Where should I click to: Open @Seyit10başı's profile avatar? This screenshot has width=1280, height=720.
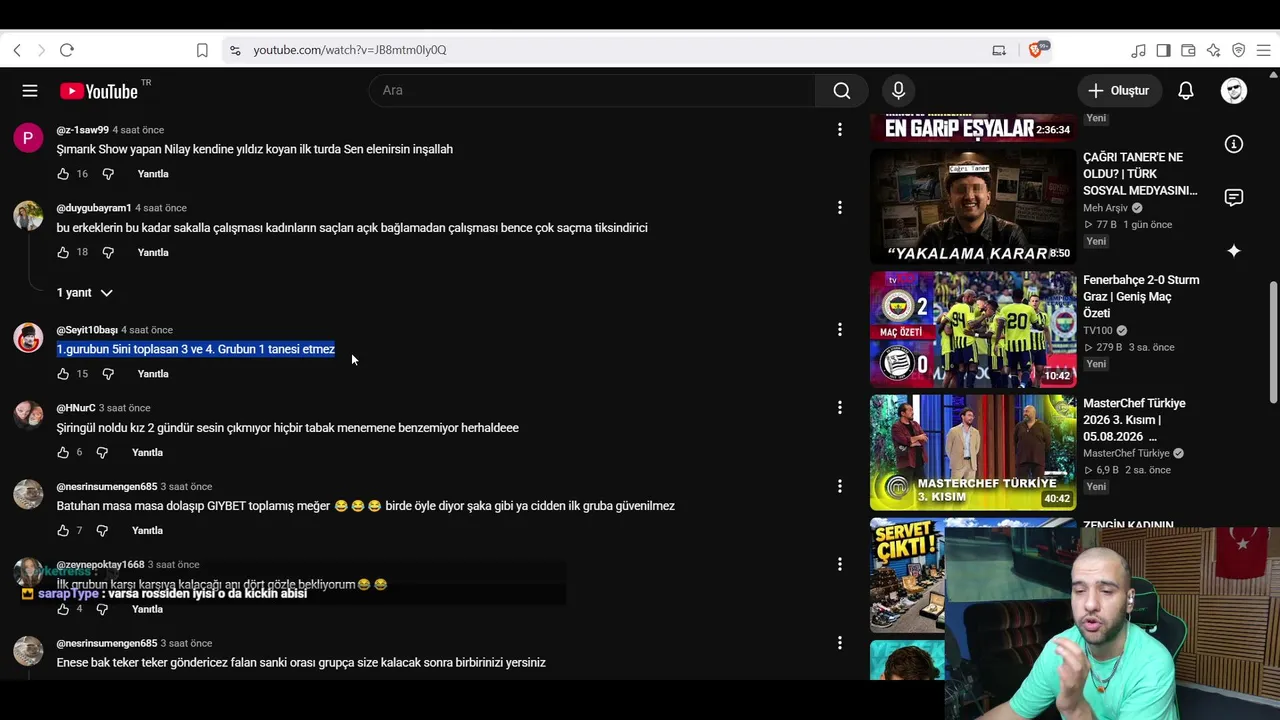[x=28, y=337]
